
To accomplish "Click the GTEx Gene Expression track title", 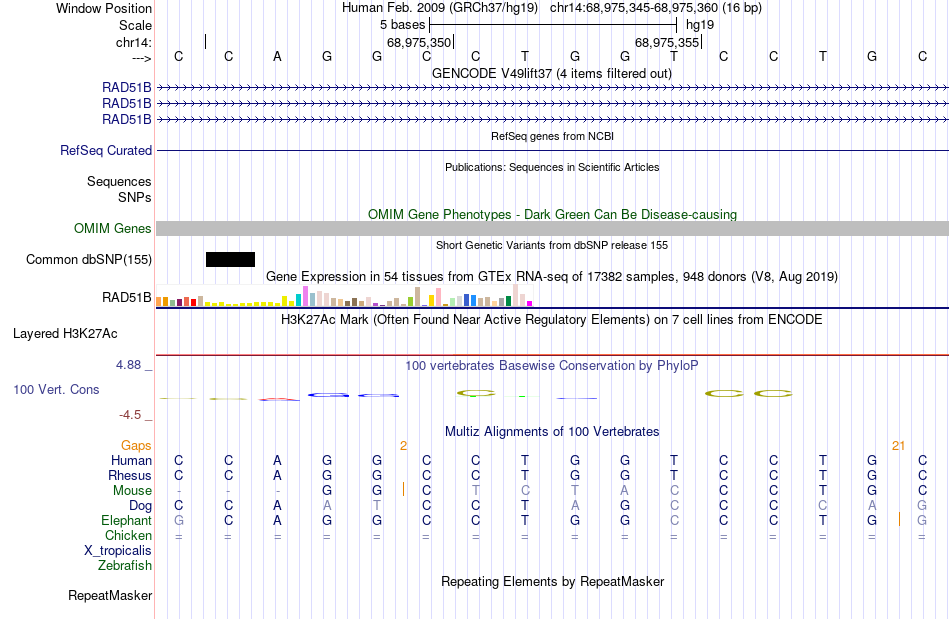I will coord(552,276).
